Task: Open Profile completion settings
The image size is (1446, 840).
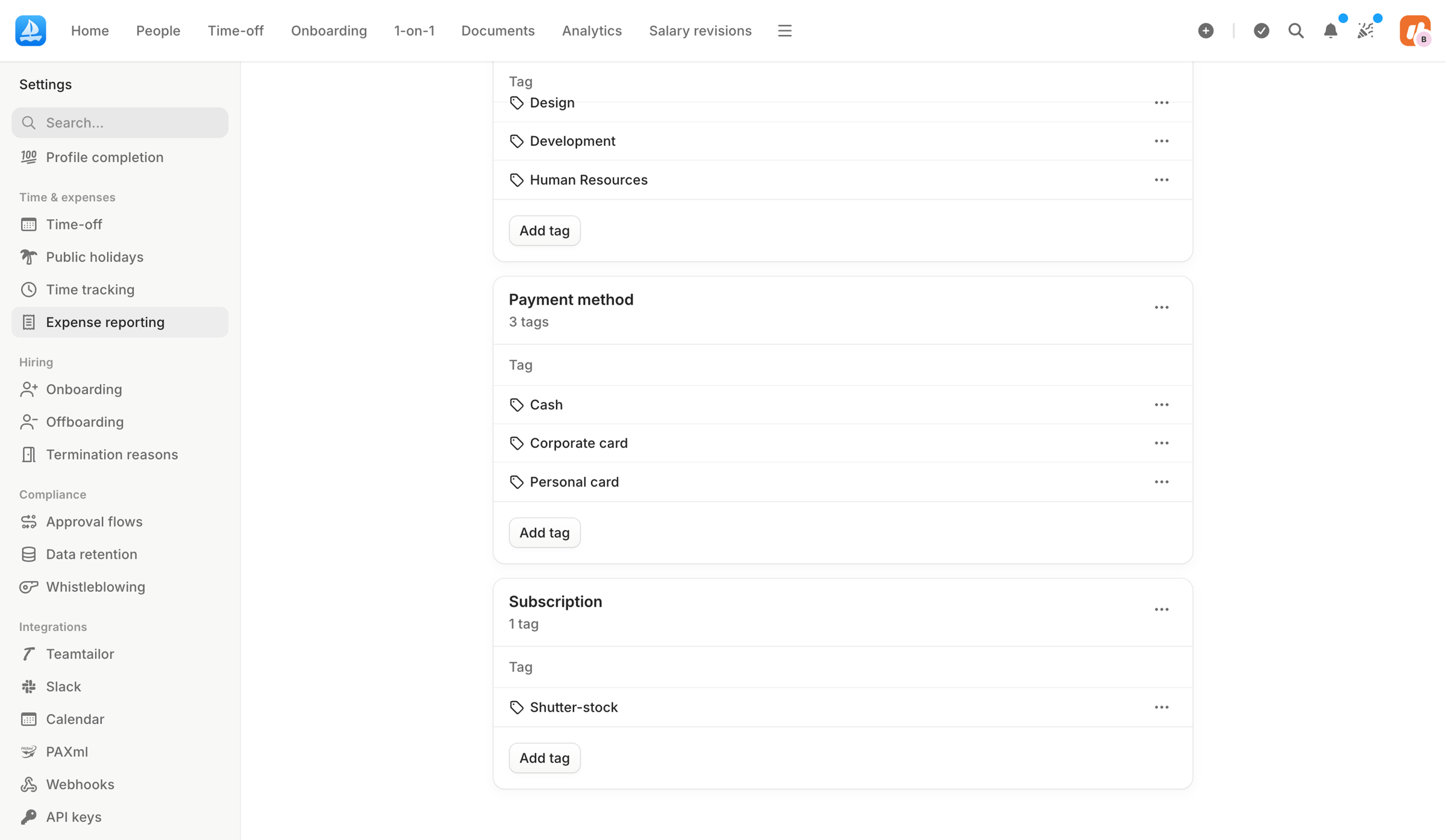Action: click(120, 157)
